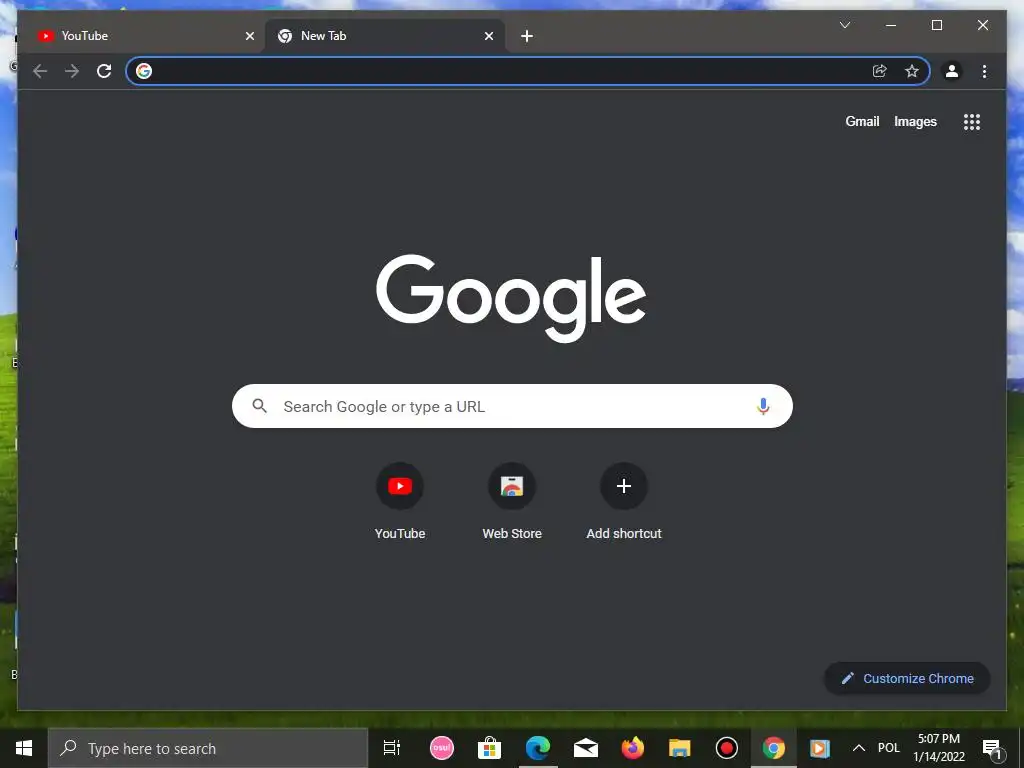Screen dimensions: 1024x768
Task: Click the forward navigation arrow
Action: (72, 71)
